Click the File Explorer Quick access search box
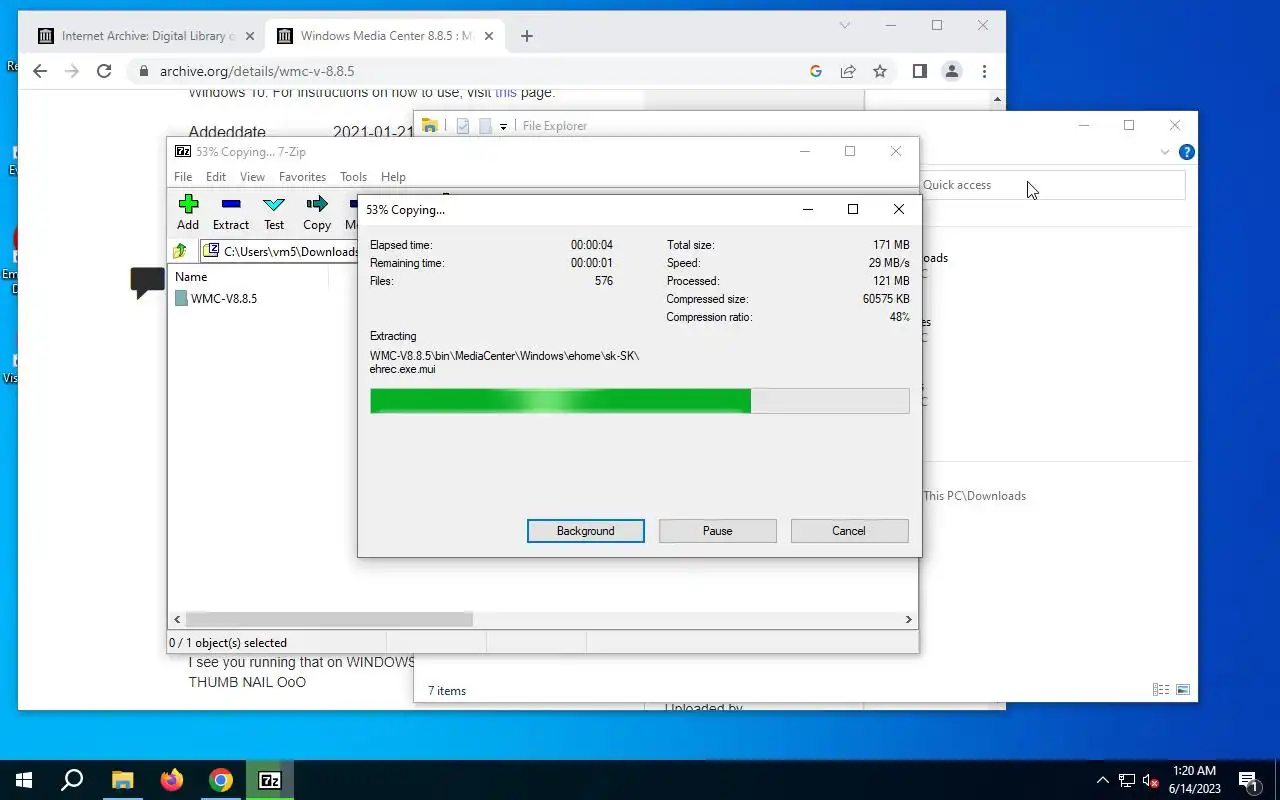This screenshot has width=1280, height=800. (x=1052, y=185)
